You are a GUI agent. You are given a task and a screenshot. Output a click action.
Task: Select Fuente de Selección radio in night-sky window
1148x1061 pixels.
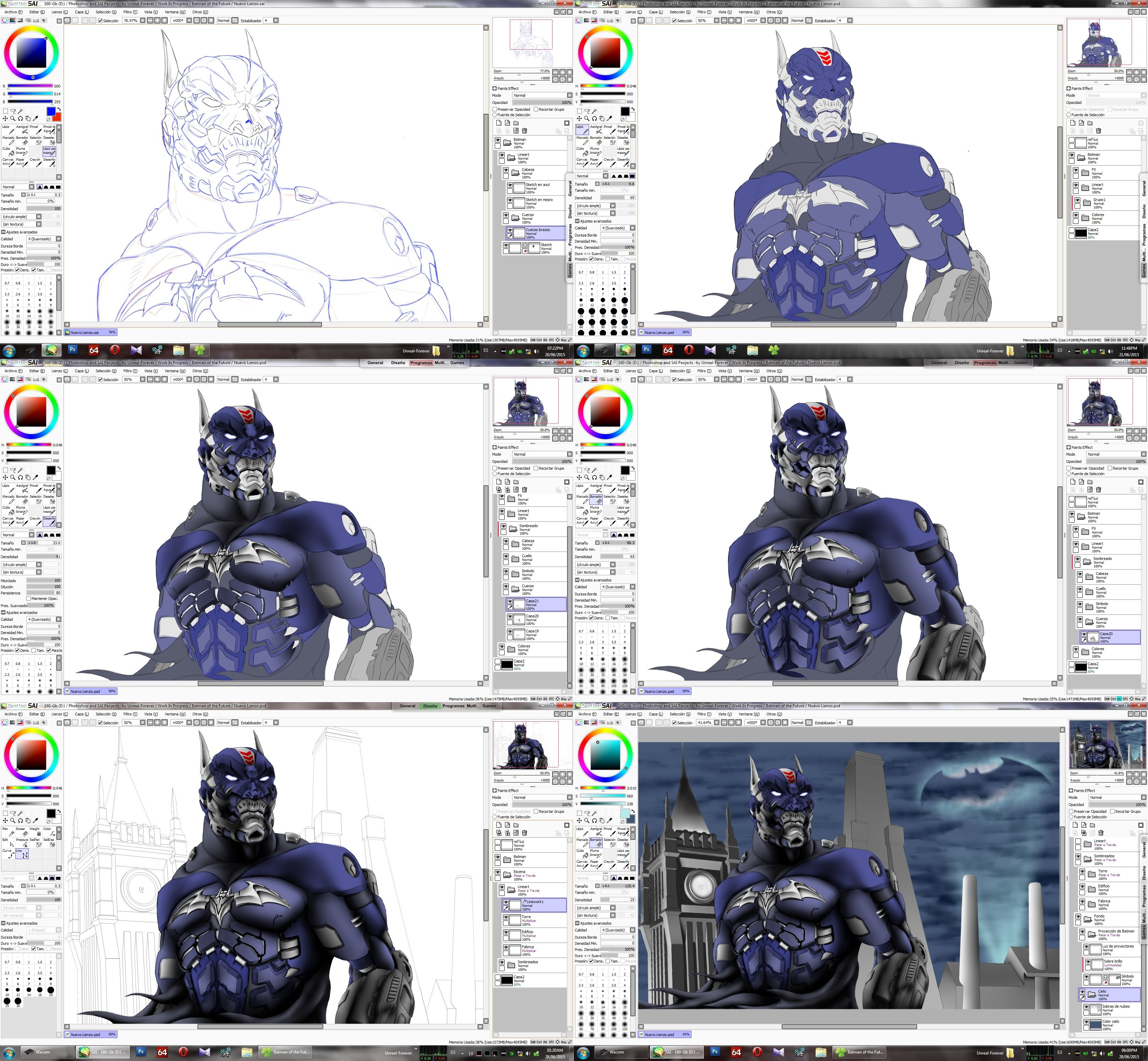point(1071,817)
